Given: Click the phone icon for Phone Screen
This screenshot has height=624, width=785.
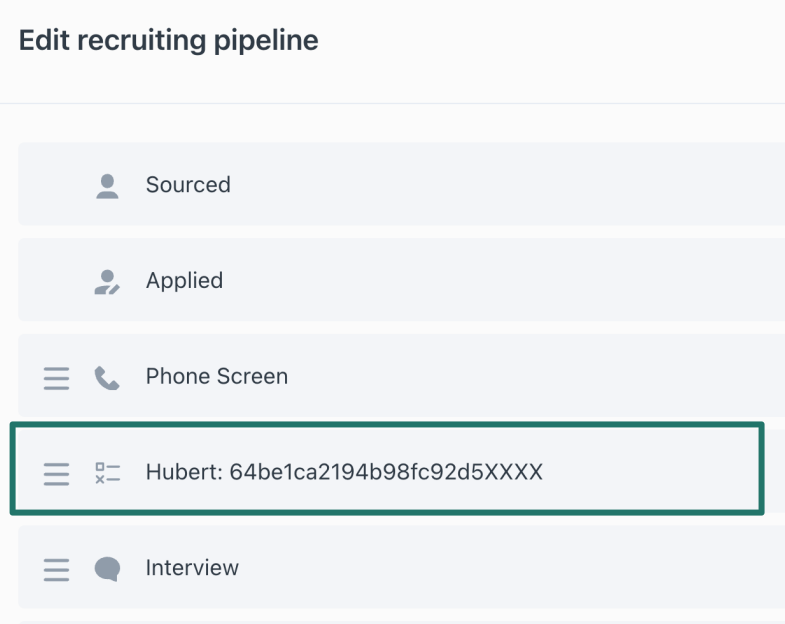Looking at the screenshot, I should click(107, 378).
